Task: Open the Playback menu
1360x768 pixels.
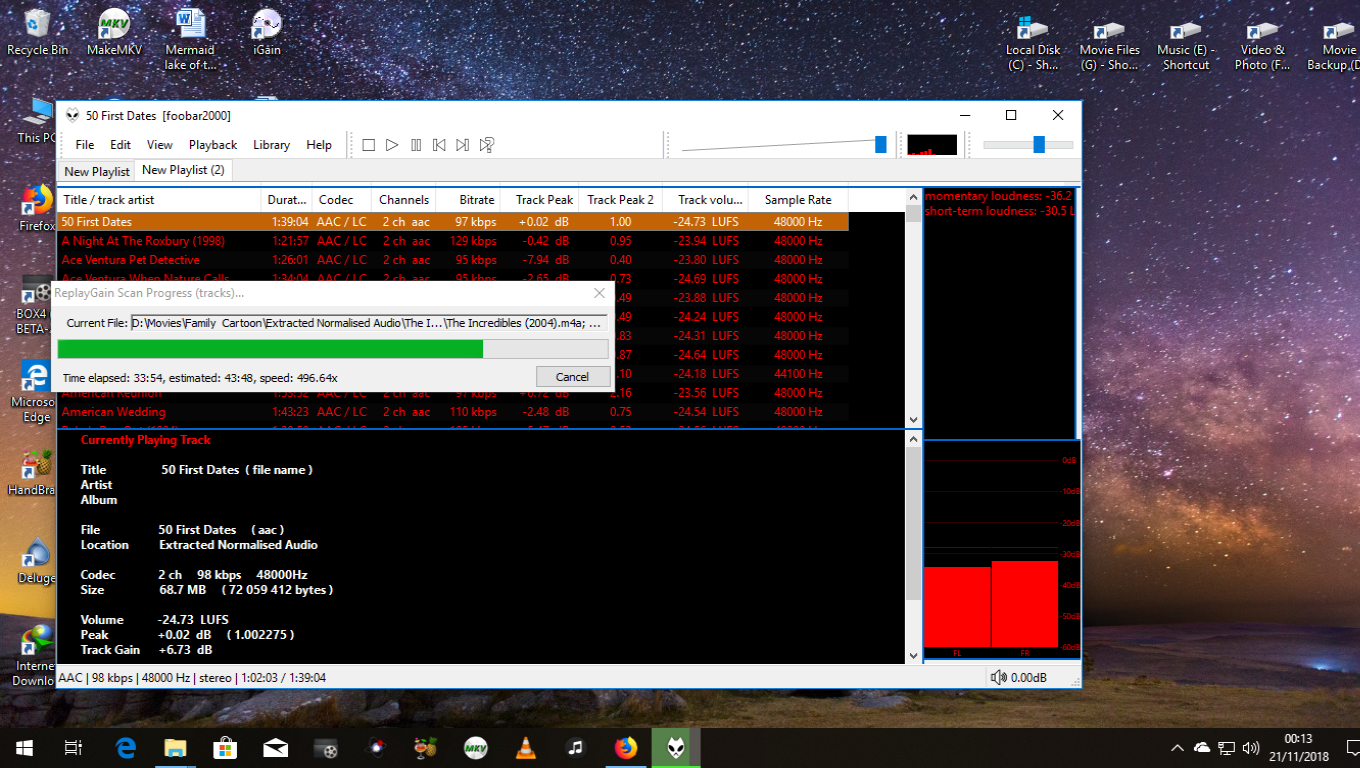Action: [x=213, y=145]
